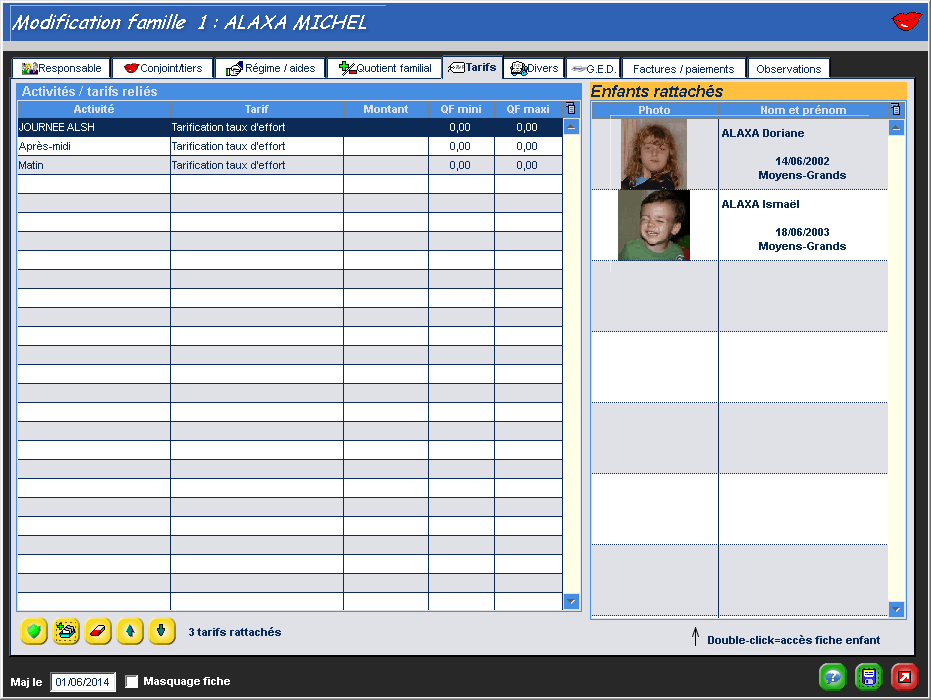This screenshot has height=700, width=931.
Task: Click the trash icon in the children list header
Action: (896, 110)
